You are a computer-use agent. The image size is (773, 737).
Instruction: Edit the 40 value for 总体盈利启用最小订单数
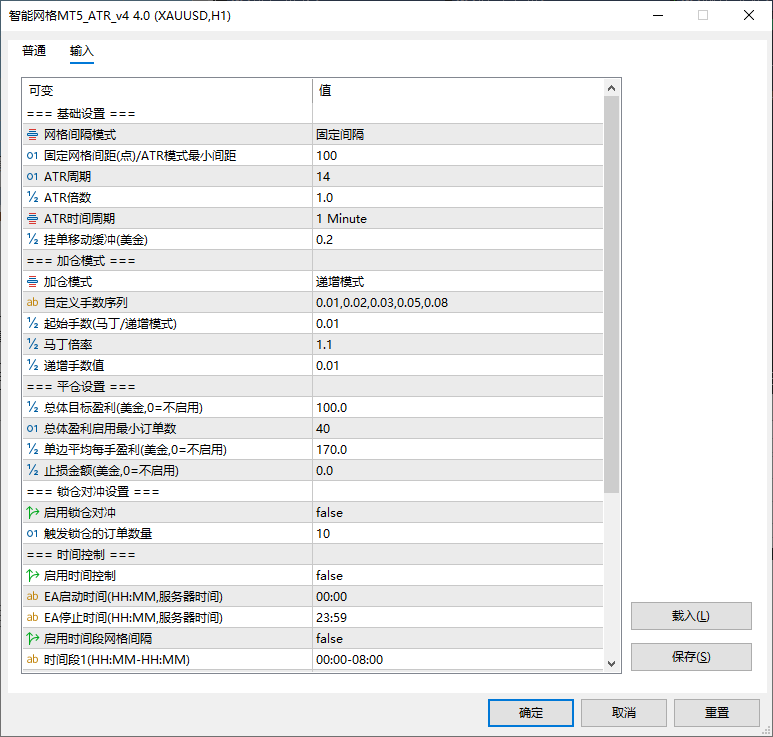click(458, 428)
